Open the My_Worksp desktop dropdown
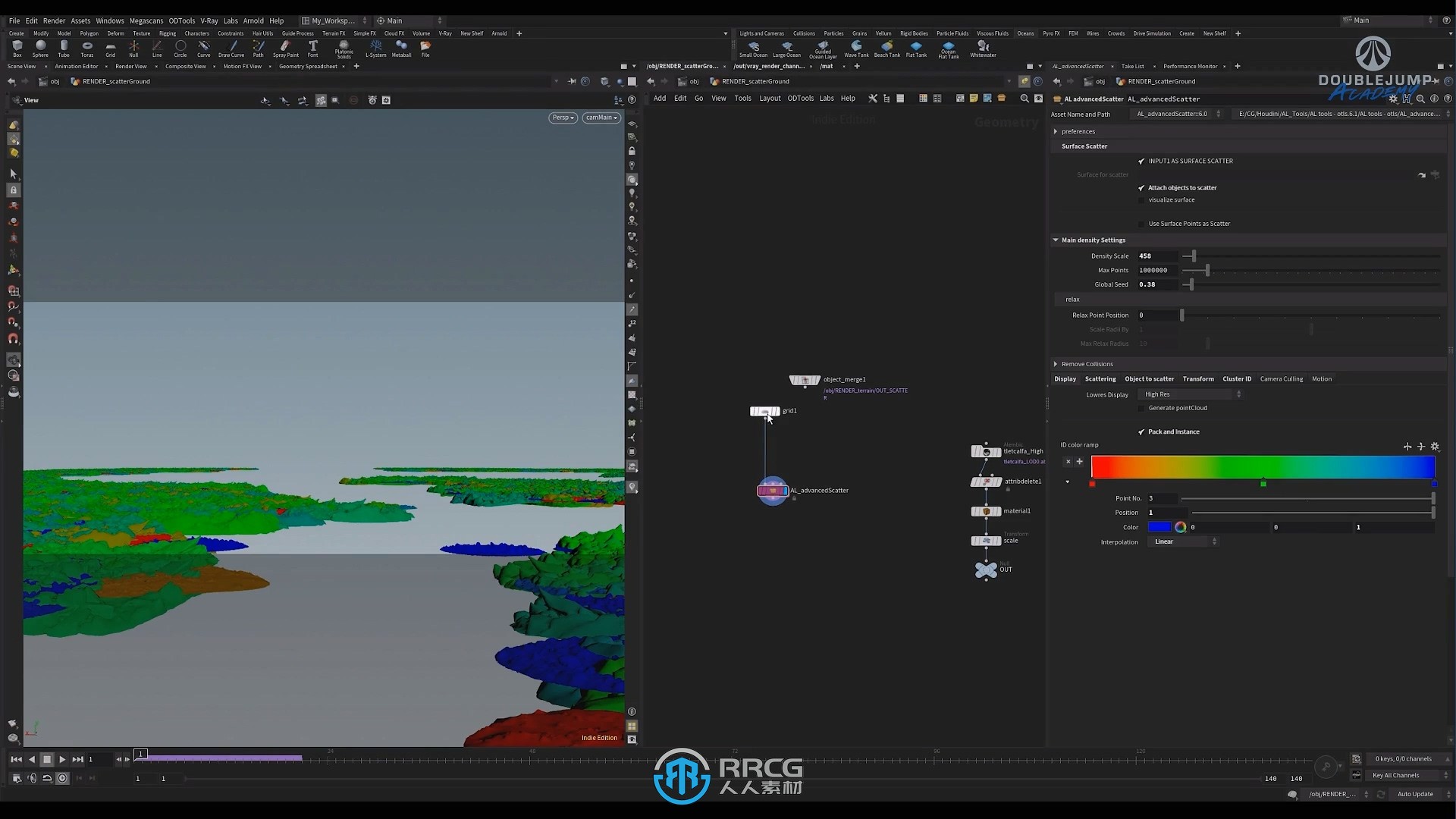 334,20
